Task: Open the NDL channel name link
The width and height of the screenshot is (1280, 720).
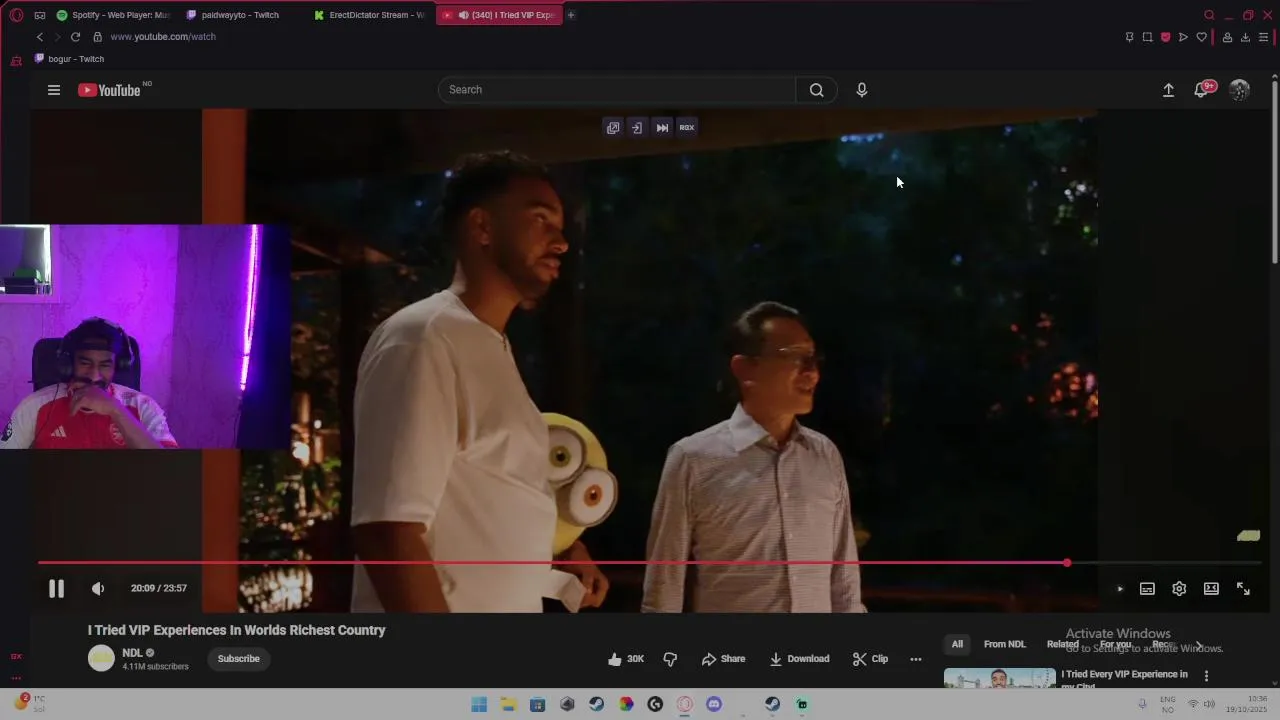Action: pos(132,653)
